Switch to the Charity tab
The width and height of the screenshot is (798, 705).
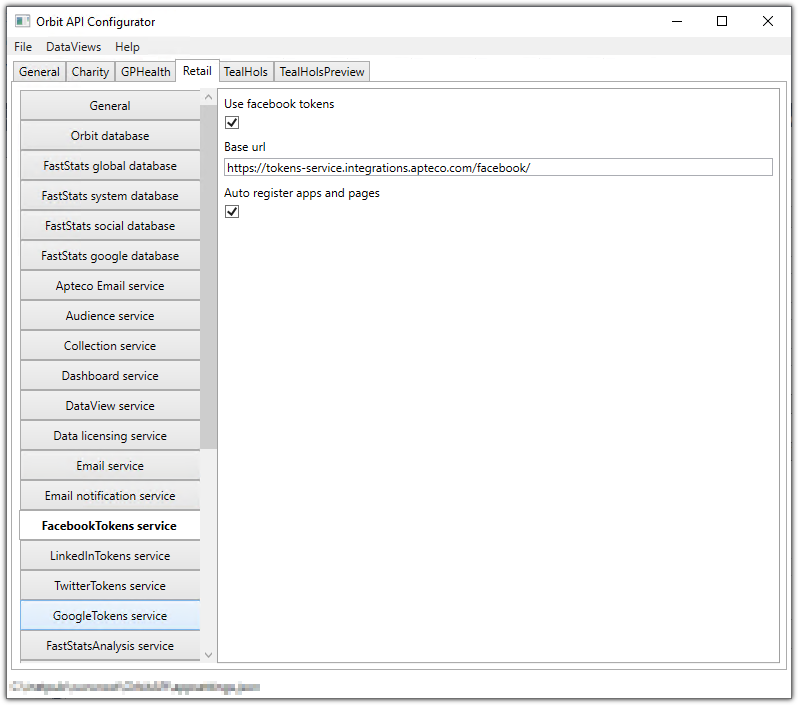pos(90,72)
